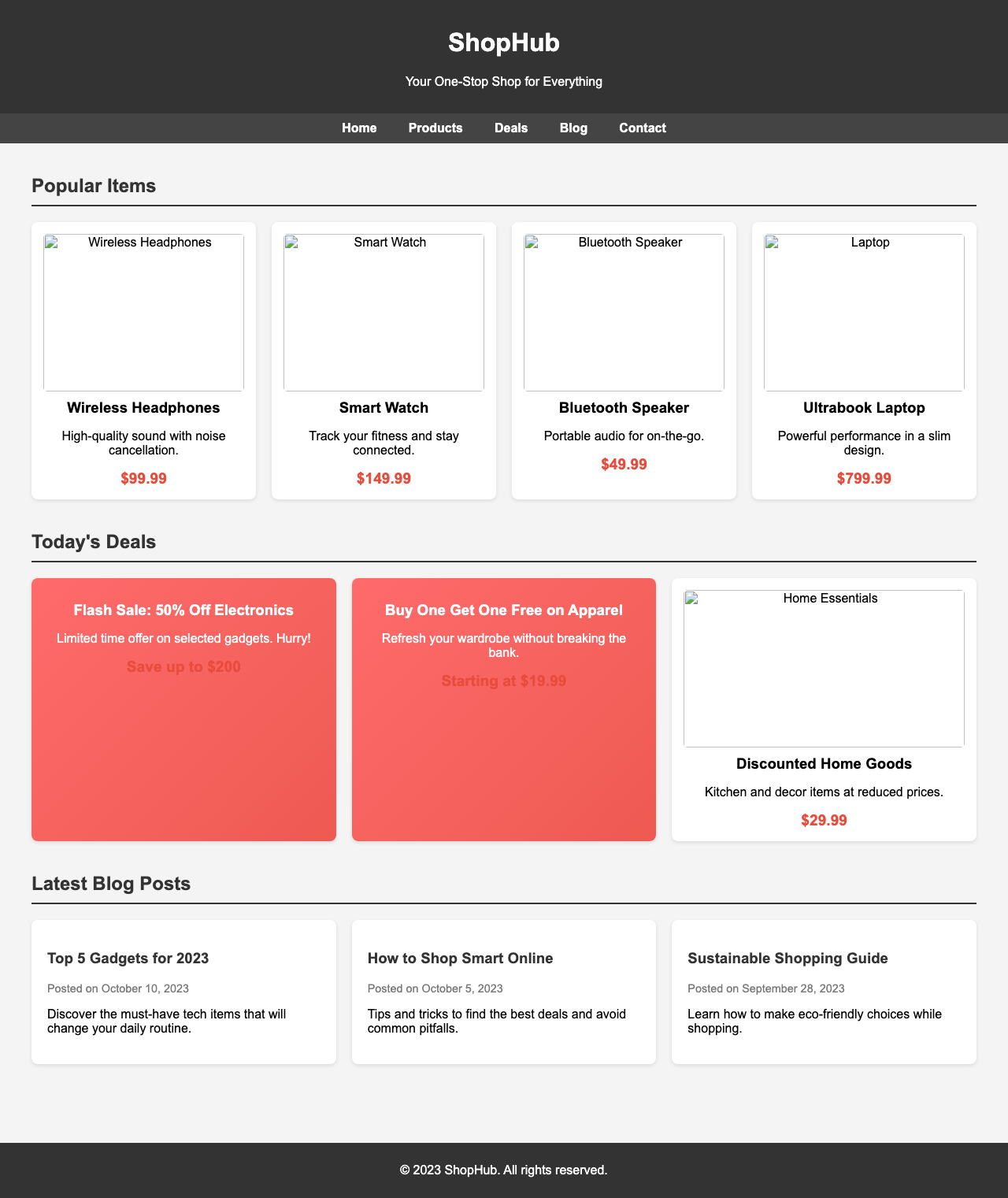This screenshot has height=1198, width=1008.
Task: Open the Home navigation link
Action: [x=358, y=128]
